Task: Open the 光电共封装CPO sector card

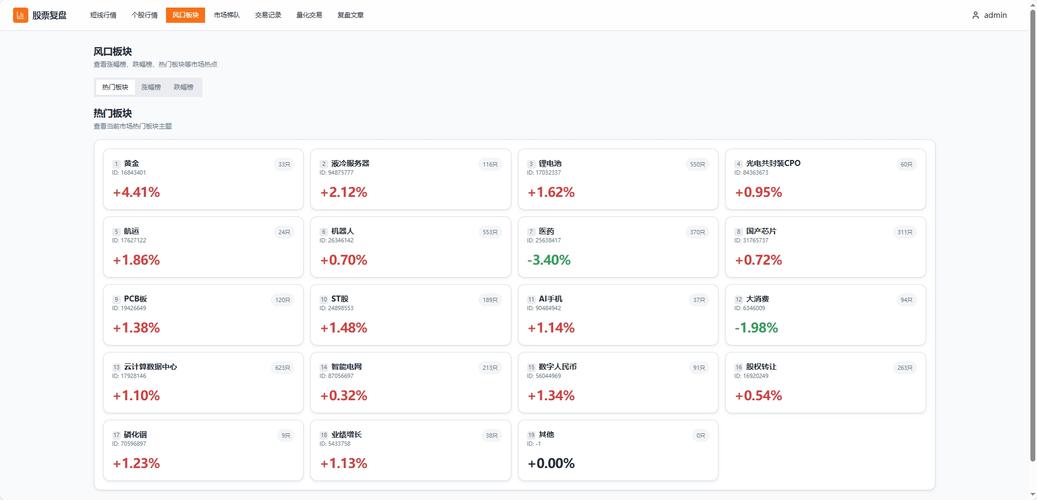Action: 825,179
